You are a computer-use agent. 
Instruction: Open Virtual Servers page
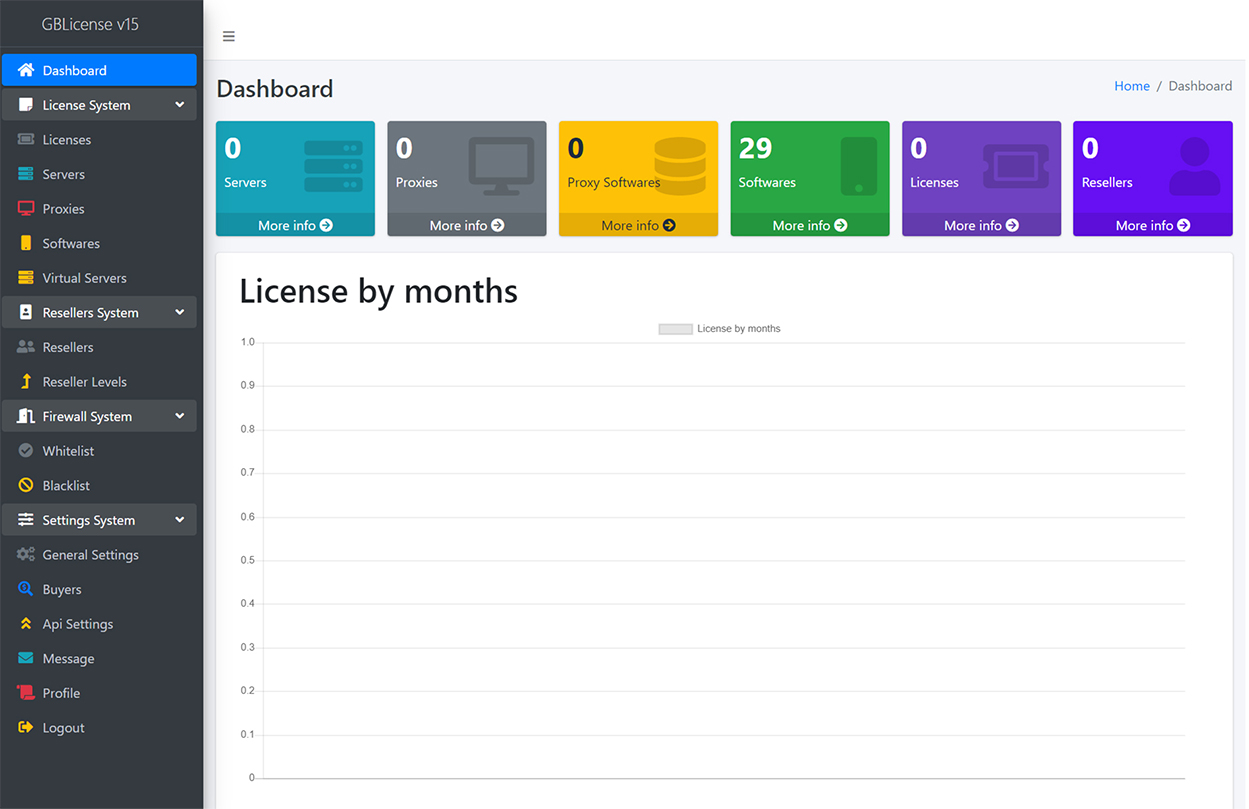84,278
